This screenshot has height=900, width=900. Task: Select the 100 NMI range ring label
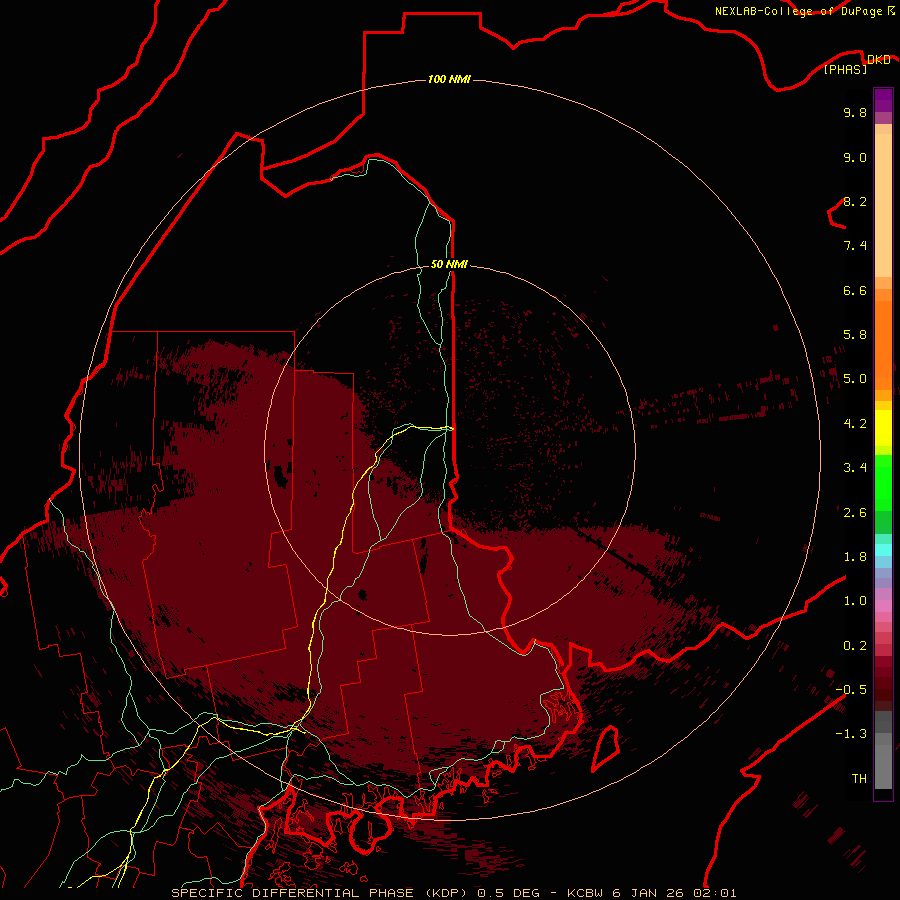(x=449, y=79)
